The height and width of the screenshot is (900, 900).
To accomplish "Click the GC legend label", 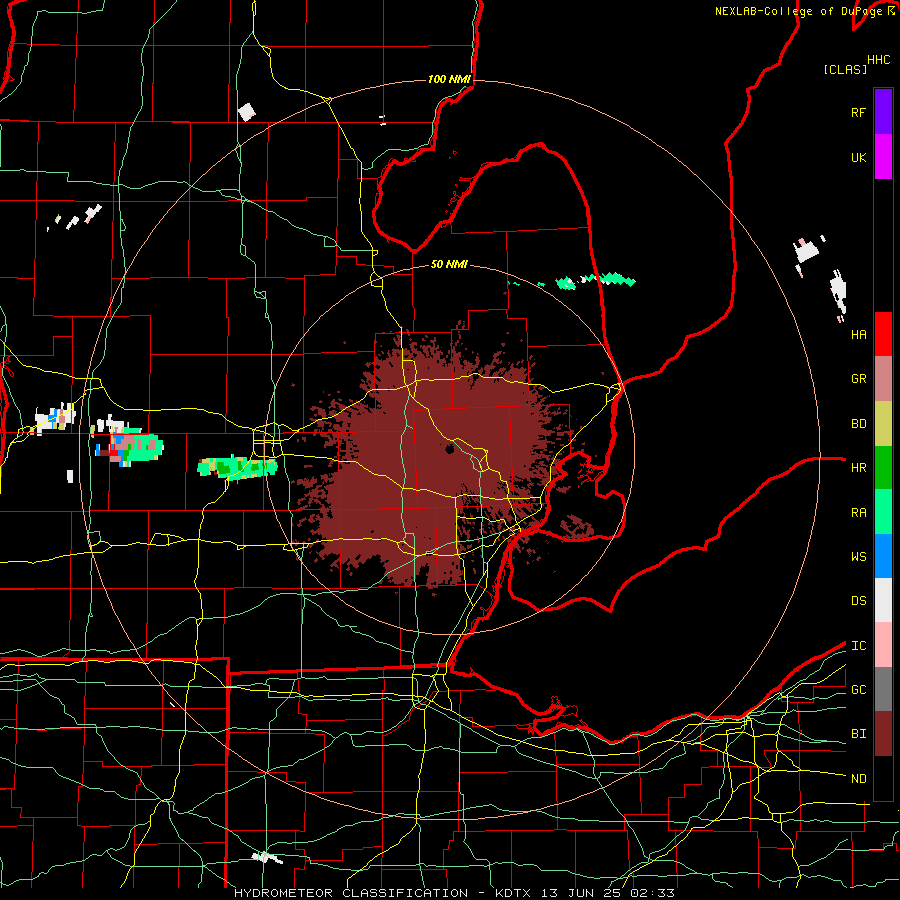I will click(858, 689).
